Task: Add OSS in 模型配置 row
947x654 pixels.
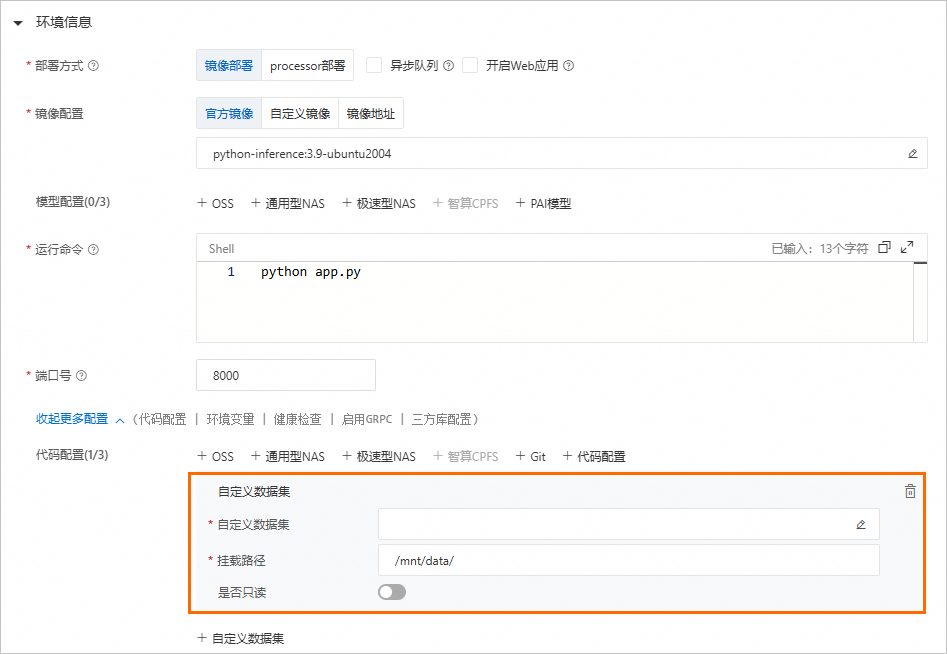Action: click(x=216, y=204)
